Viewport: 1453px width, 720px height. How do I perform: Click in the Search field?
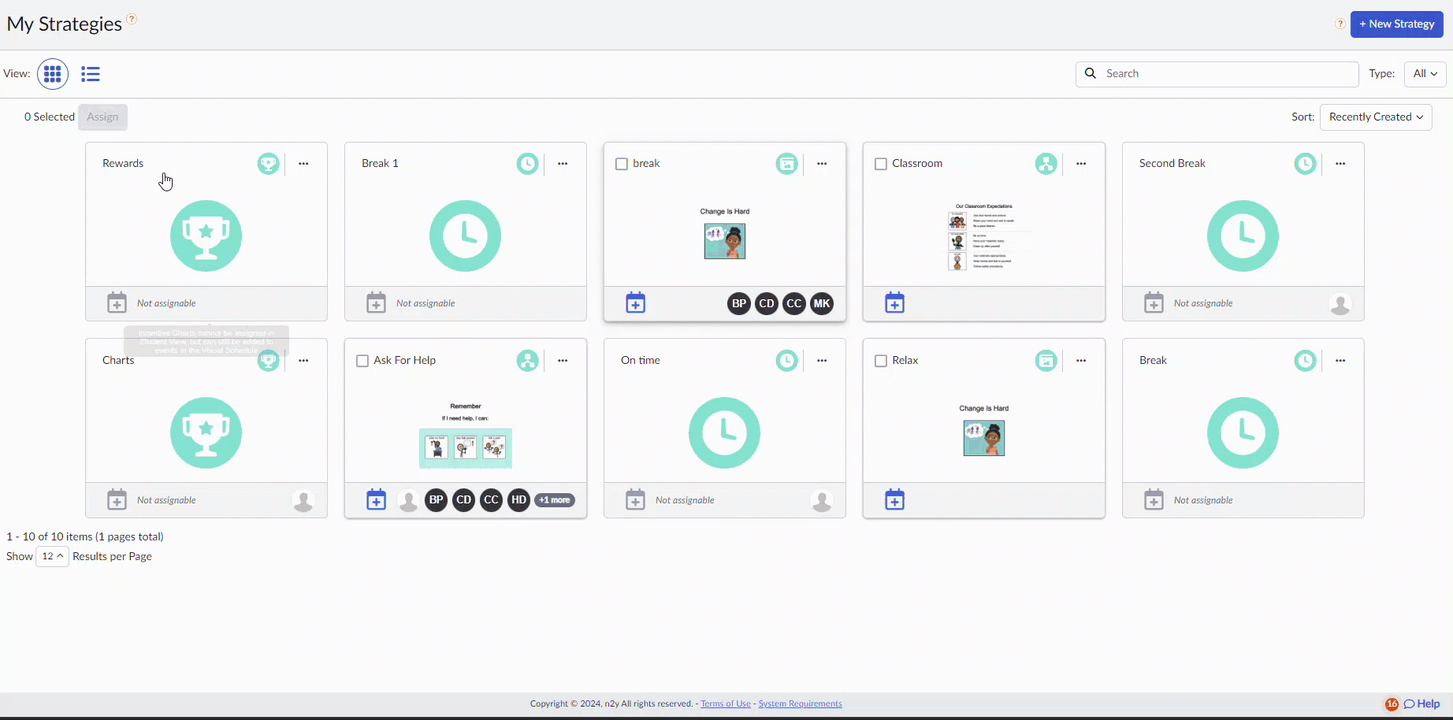click(x=1217, y=74)
